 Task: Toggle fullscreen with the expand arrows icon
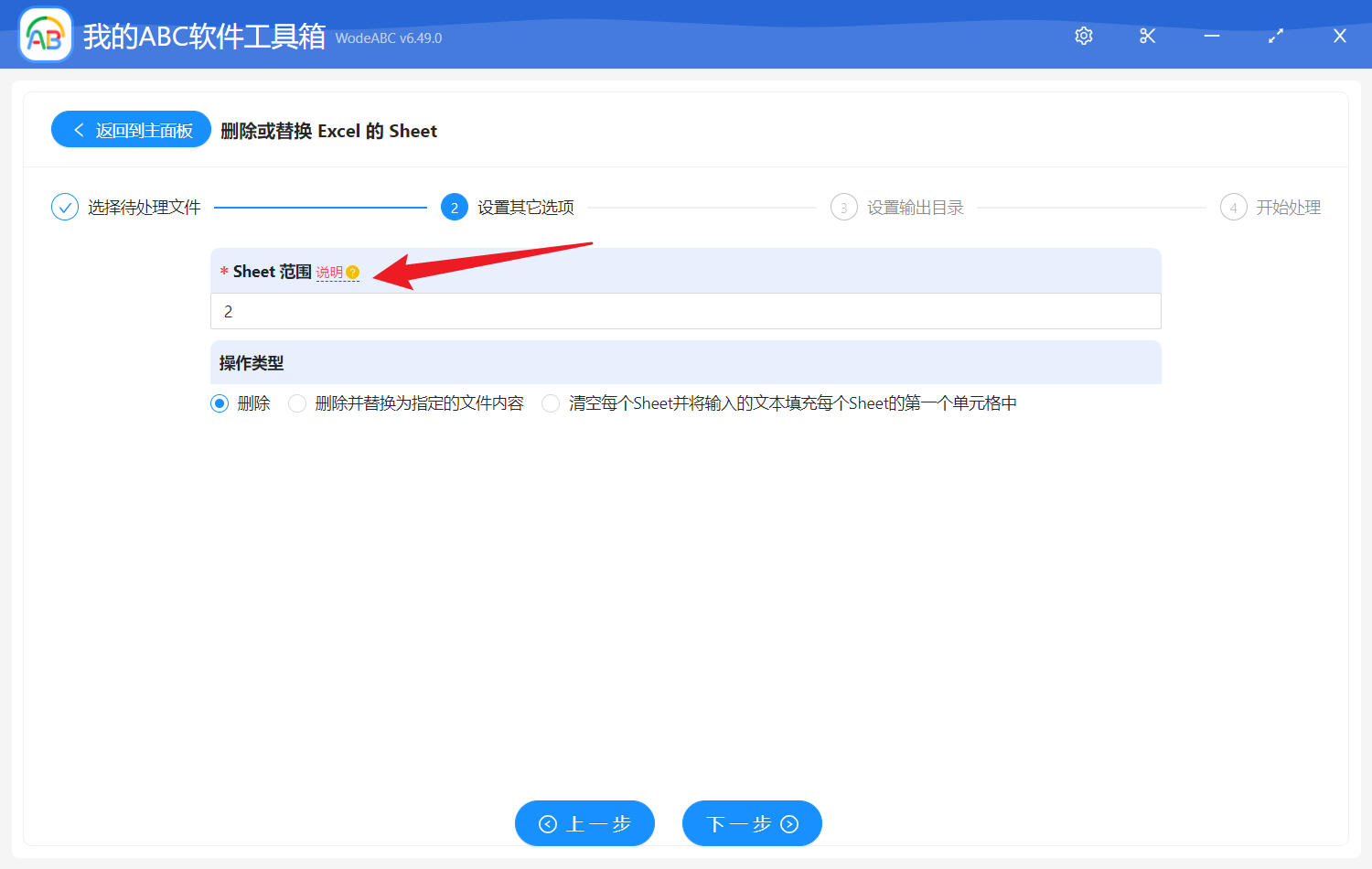pyautogui.click(x=1276, y=36)
